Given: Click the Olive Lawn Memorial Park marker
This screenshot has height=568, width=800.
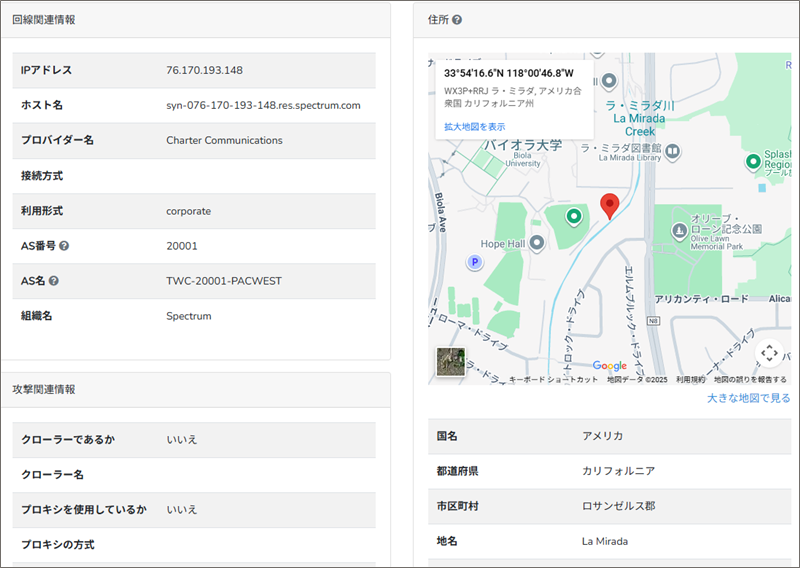Looking at the screenshot, I should [x=679, y=231].
